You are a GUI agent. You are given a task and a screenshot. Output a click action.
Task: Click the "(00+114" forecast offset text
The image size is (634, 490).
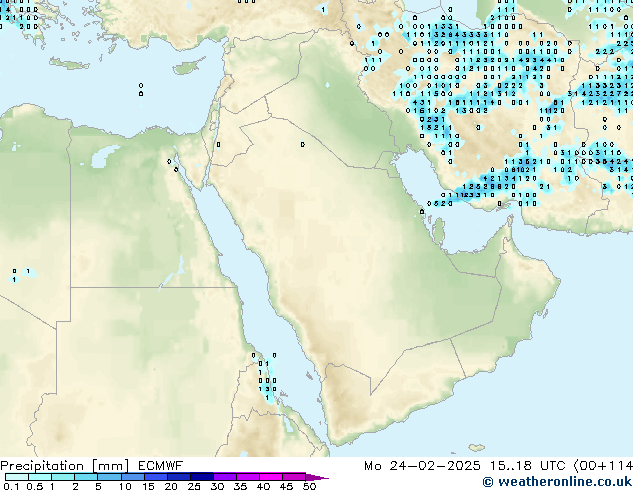pyautogui.click(x=603, y=466)
